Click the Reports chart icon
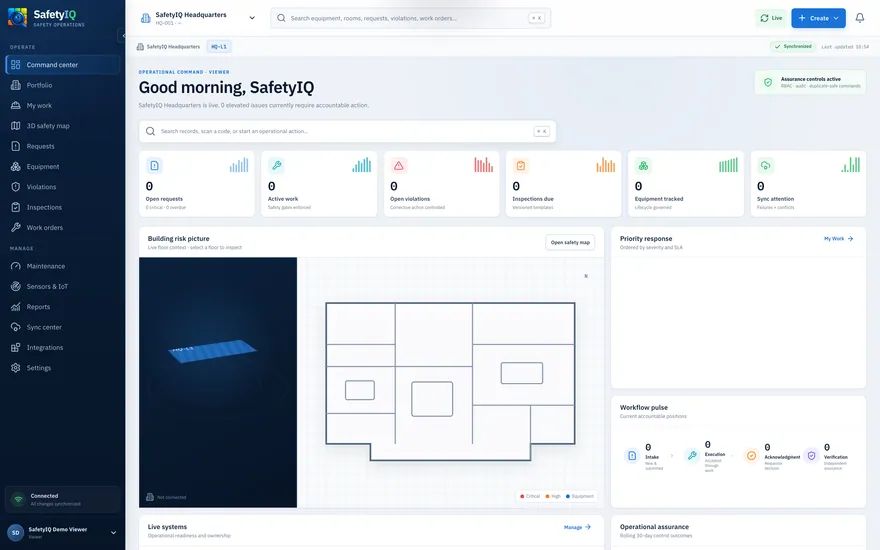Image resolution: width=880 pixels, height=550 pixels. click(x=16, y=307)
